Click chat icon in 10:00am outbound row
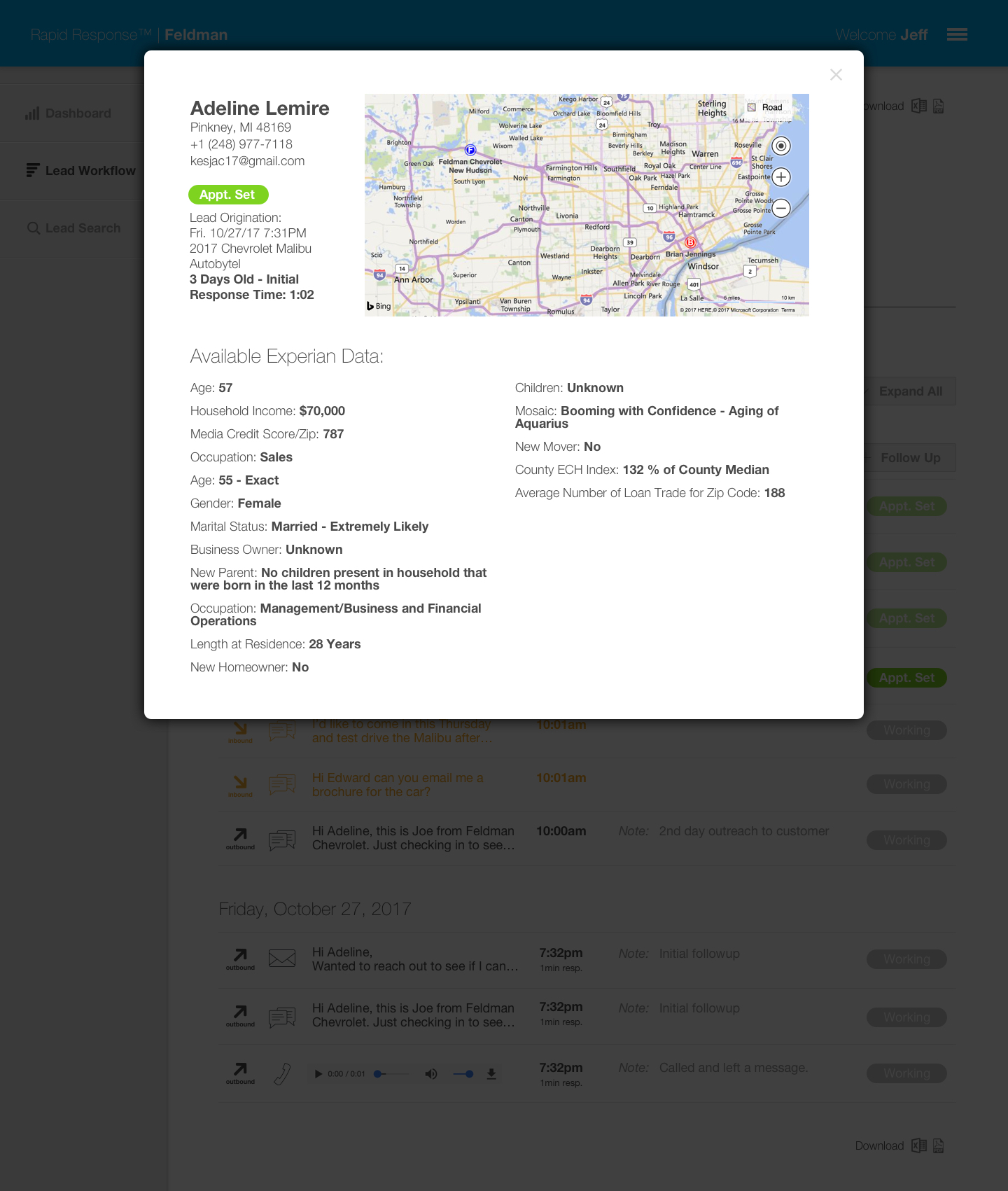 click(282, 840)
